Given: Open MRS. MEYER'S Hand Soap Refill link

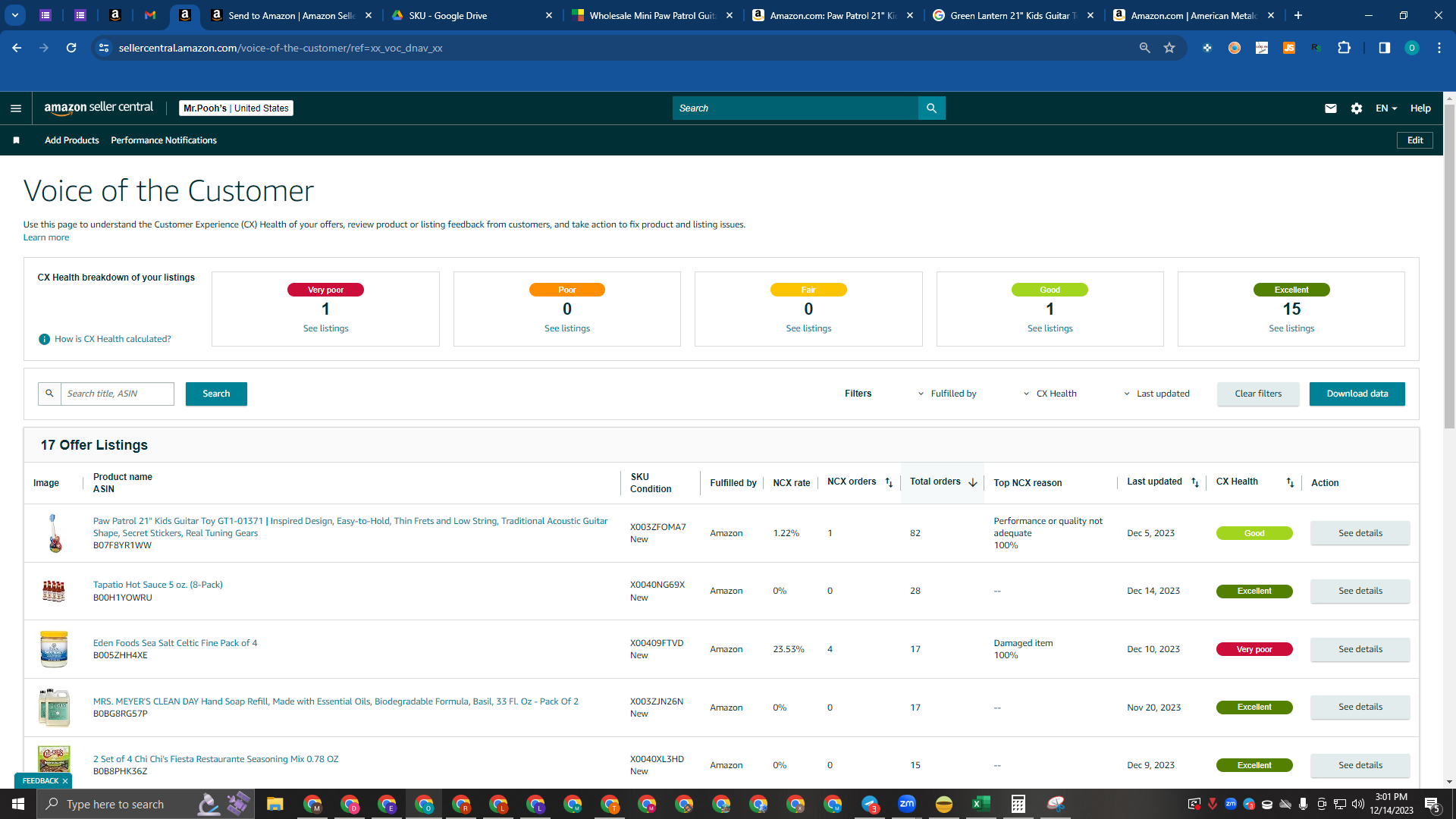Looking at the screenshot, I should point(336,701).
